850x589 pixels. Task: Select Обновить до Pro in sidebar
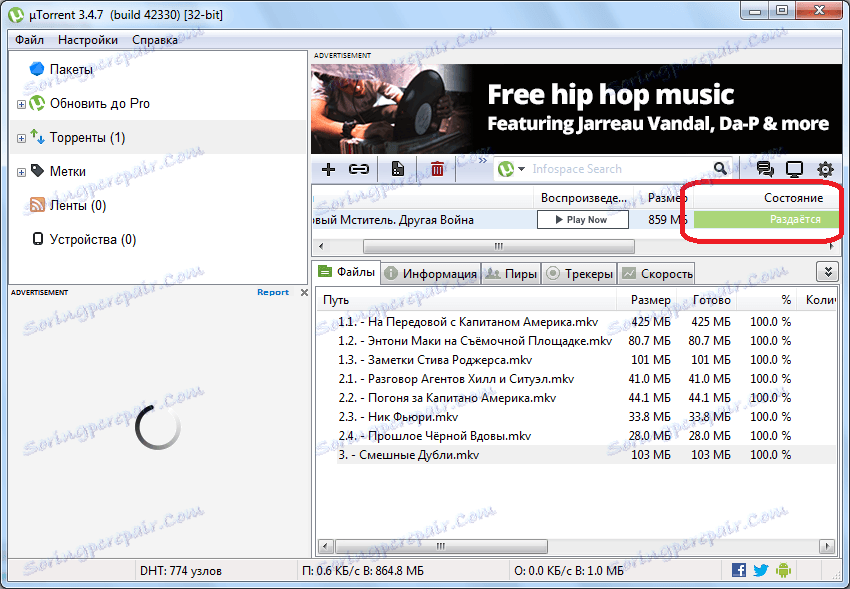(x=100, y=103)
